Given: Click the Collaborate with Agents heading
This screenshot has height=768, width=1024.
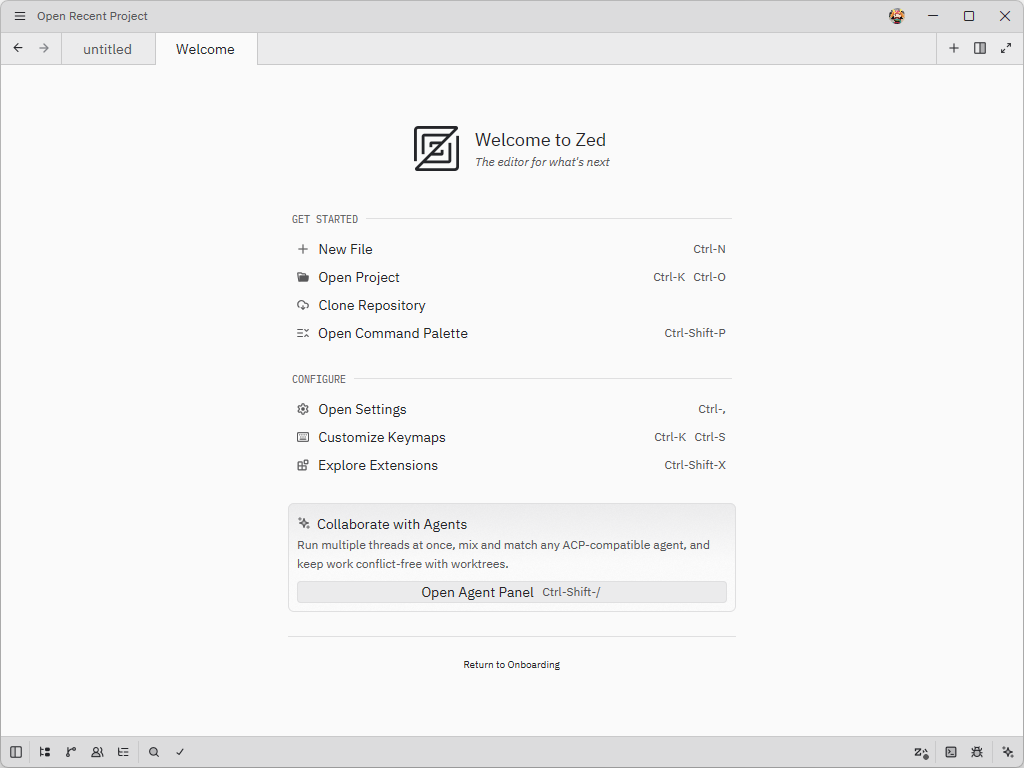Looking at the screenshot, I should [x=392, y=524].
